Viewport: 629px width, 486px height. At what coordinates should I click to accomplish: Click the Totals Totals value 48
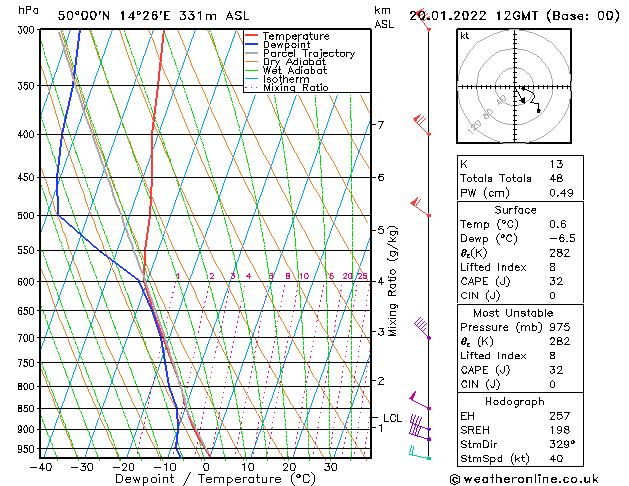click(556, 178)
